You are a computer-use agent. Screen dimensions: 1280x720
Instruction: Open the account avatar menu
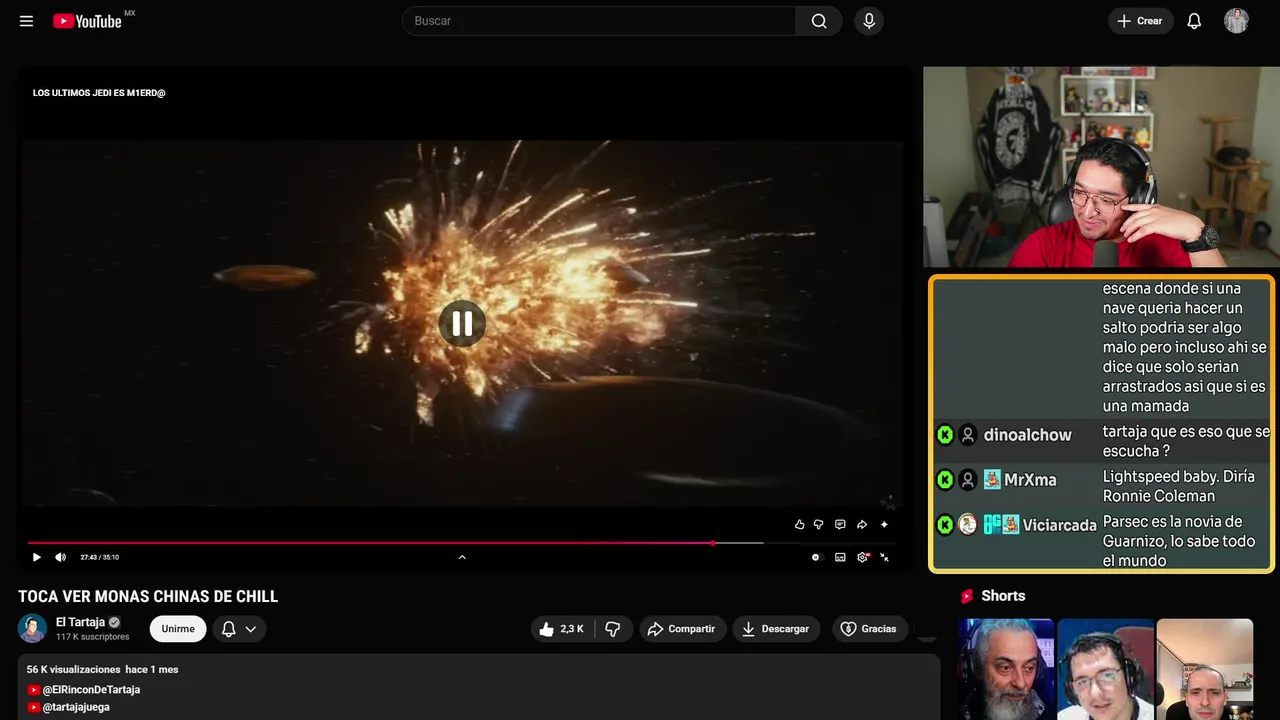(x=1236, y=21)
